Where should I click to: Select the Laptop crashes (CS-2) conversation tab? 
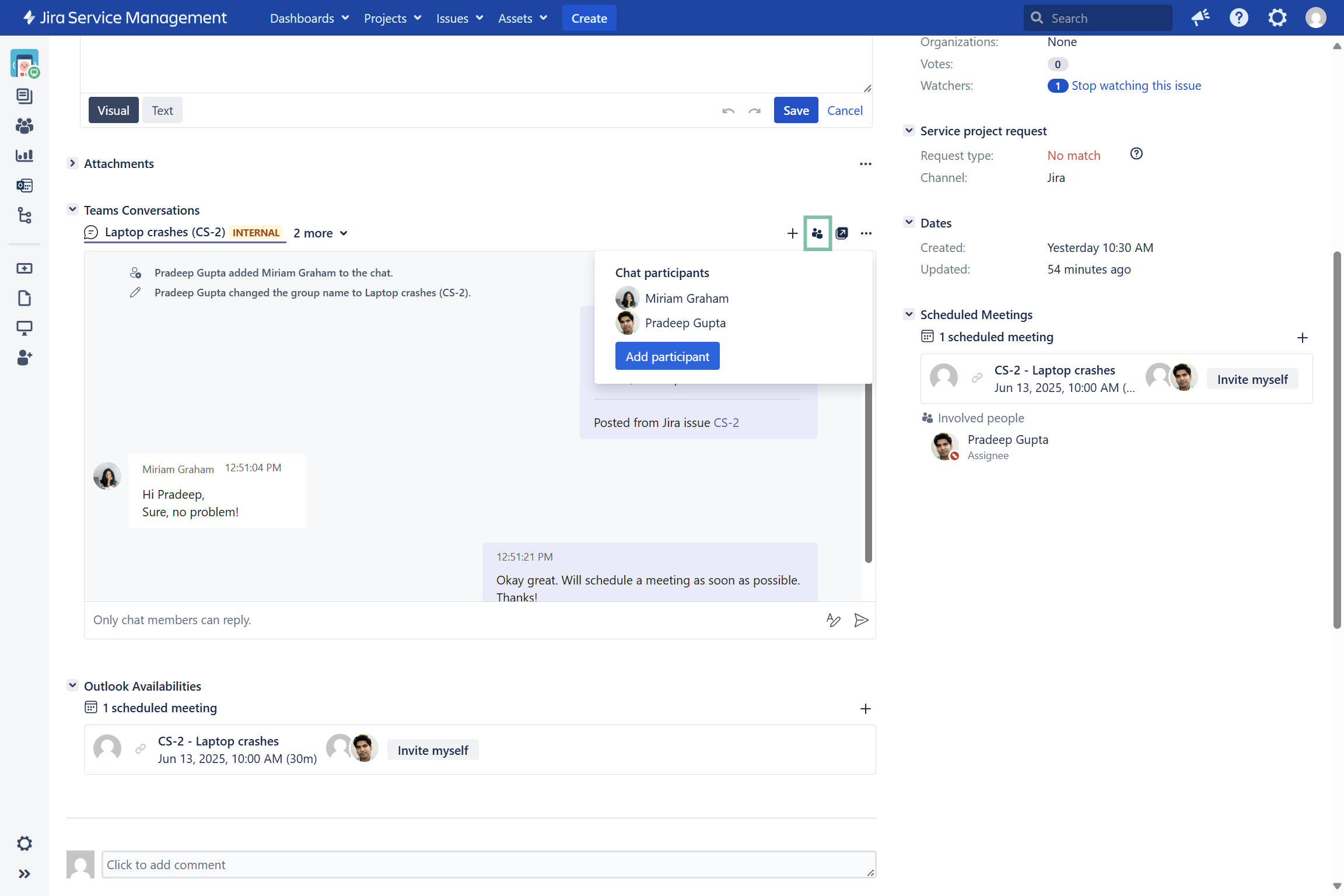(x=165, y=232)
